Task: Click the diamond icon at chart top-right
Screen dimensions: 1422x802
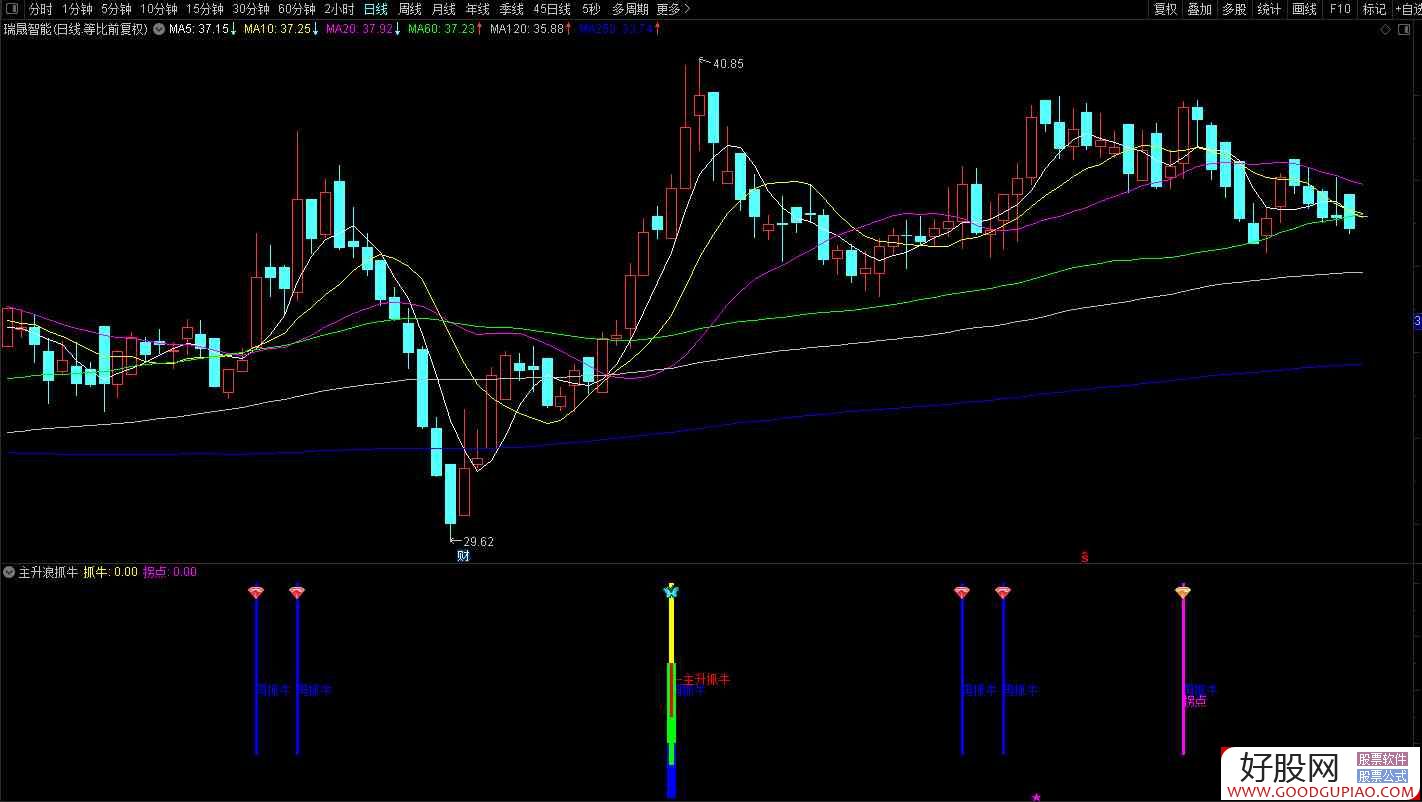Action: pos(1385,30)
